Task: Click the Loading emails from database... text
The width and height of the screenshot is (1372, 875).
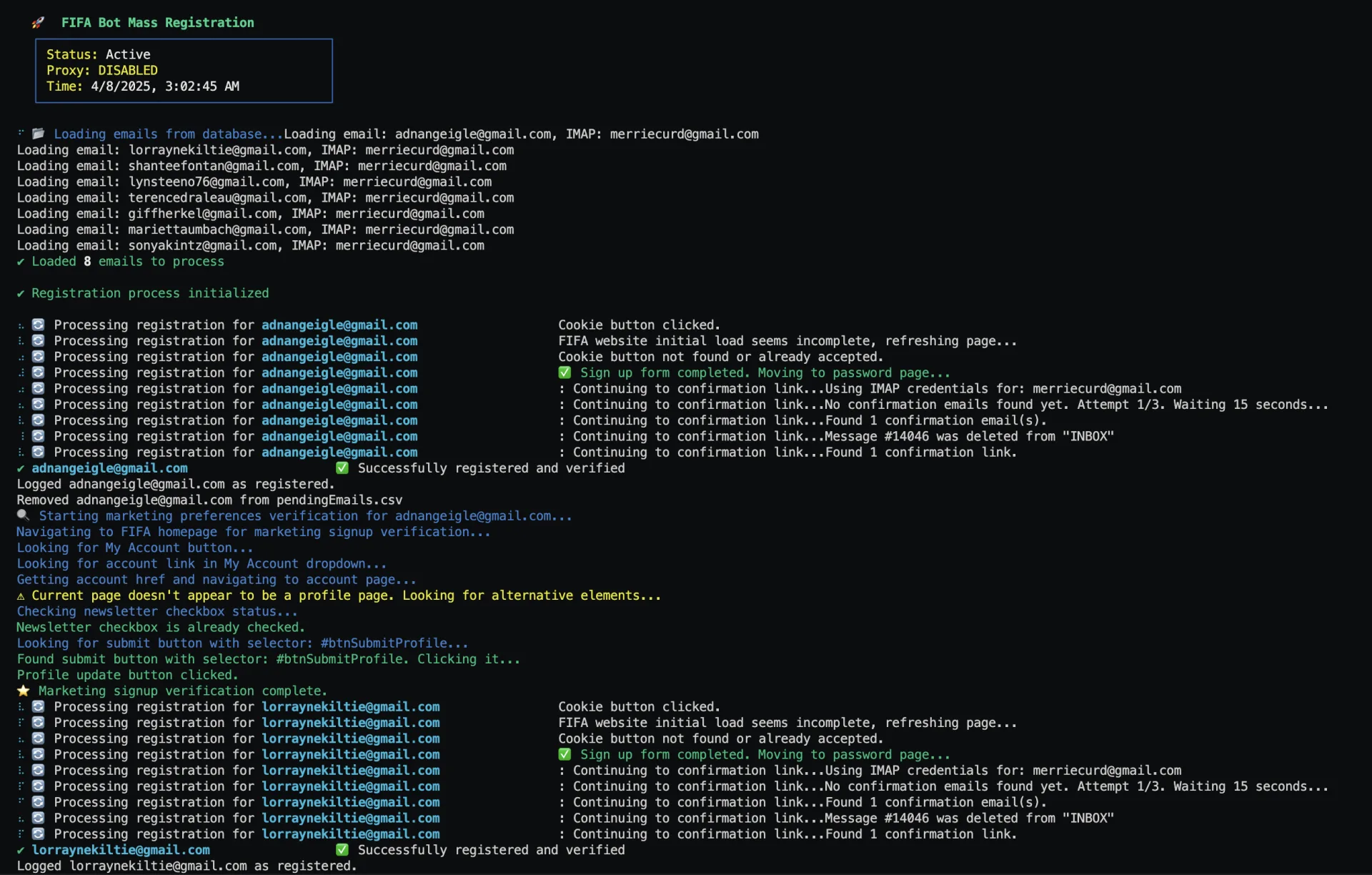Action: 169,134
